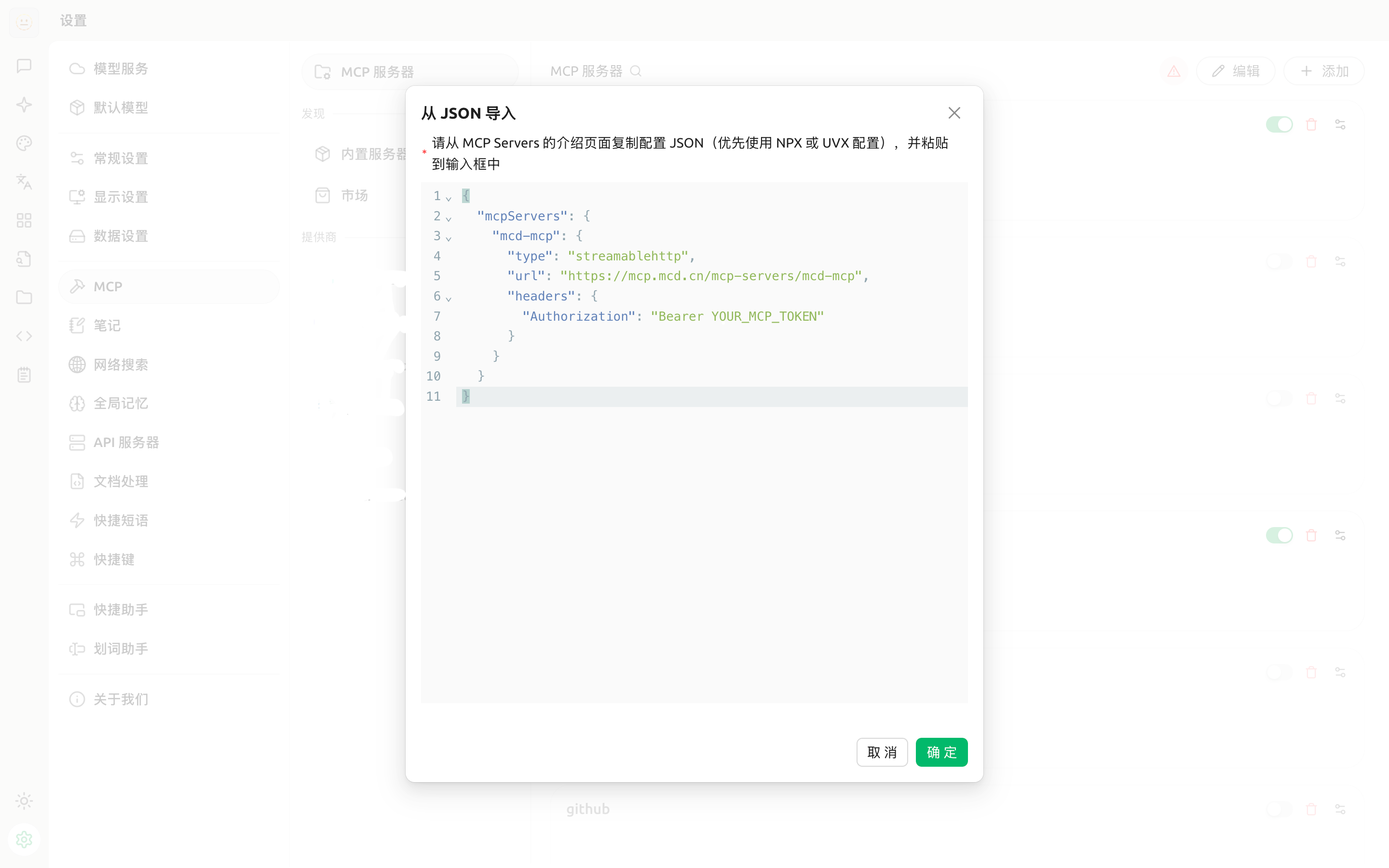
Task: Select 网络搜索 in settings menu
Action: tap(121, 365)
